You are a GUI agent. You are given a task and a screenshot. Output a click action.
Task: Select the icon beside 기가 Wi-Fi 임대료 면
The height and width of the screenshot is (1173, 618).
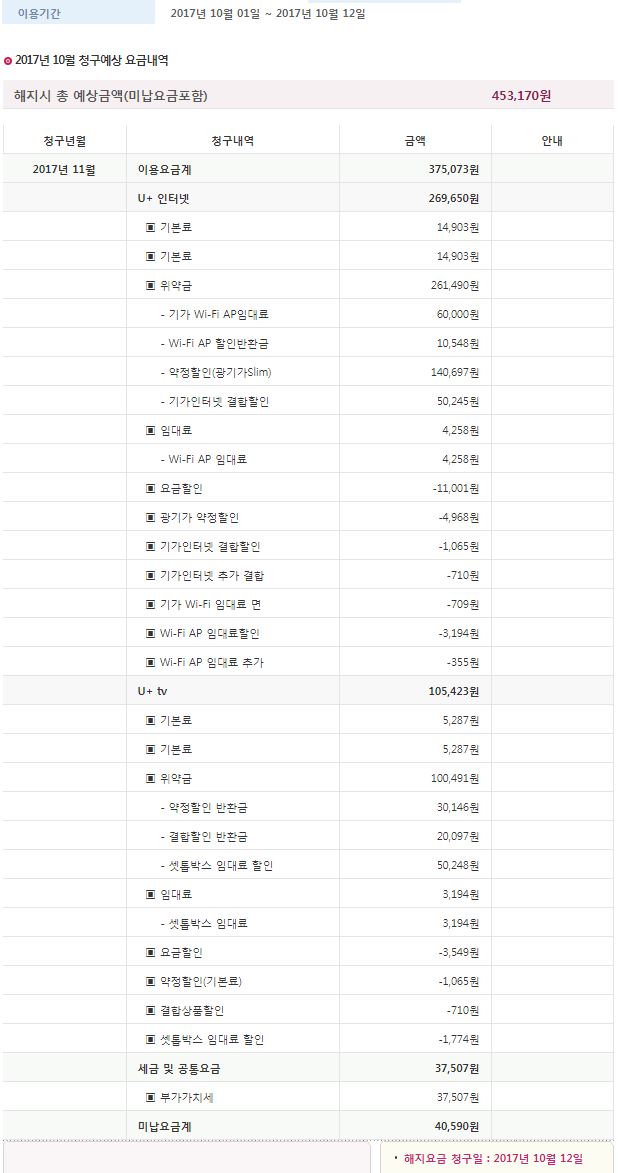[x=151, y=605]
